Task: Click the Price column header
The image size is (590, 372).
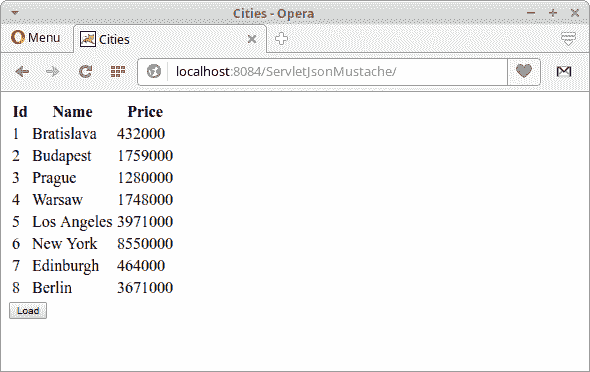Action: [x=145, y=112]
